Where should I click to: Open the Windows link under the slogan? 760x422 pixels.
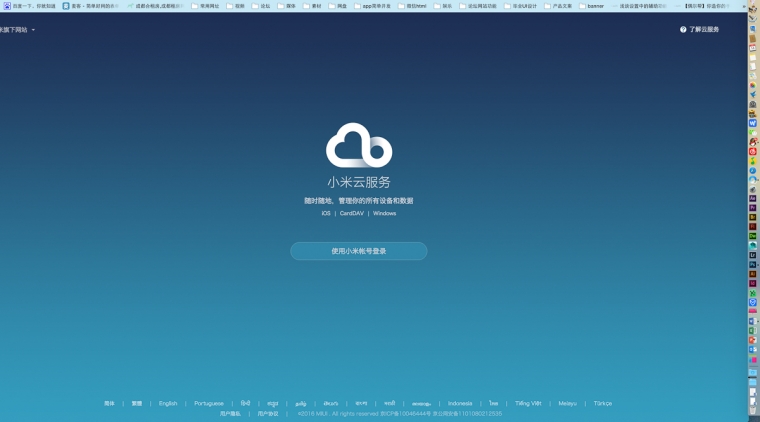pos(384,213)
